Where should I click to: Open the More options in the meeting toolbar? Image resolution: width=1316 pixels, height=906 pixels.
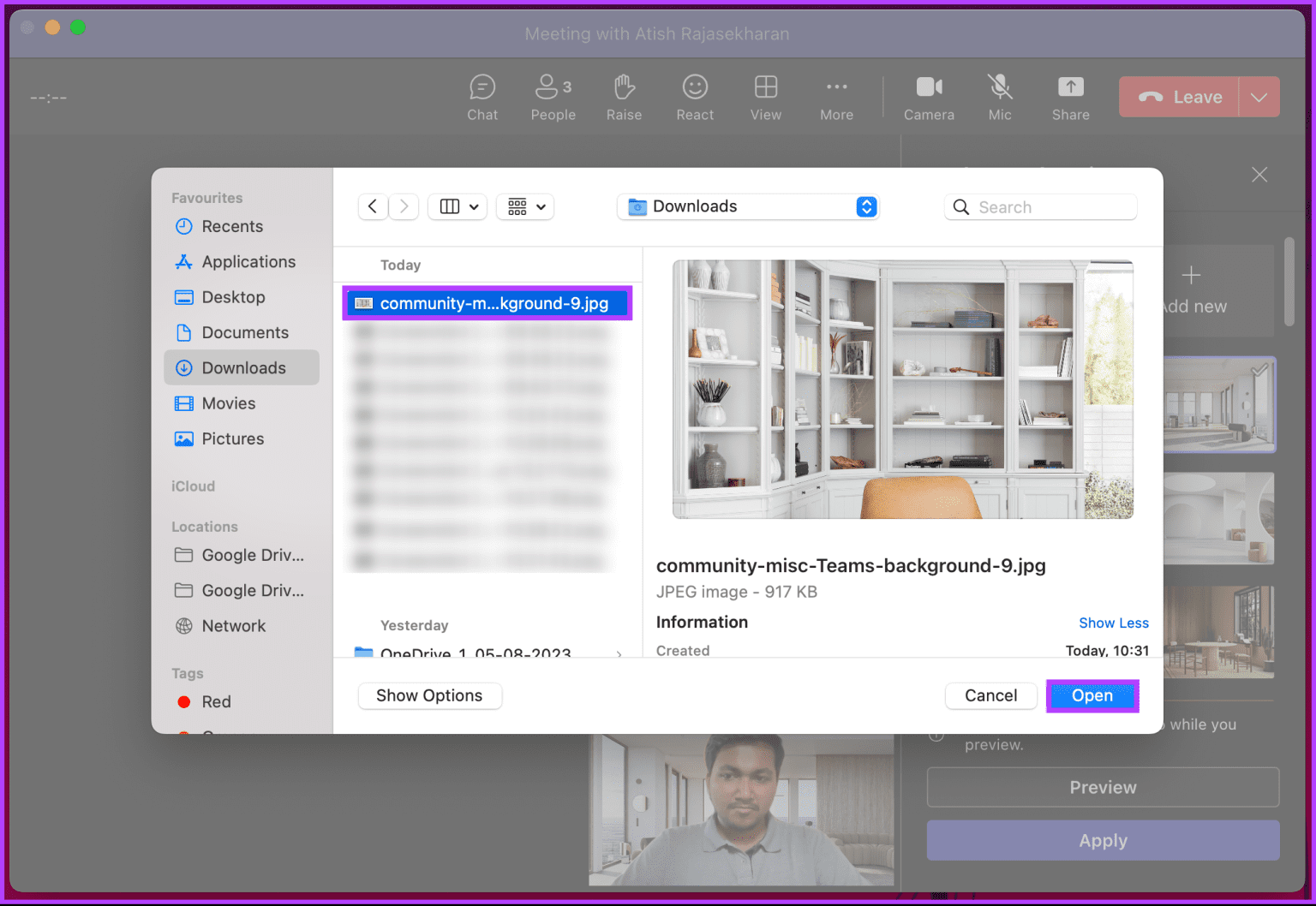point(836,96)
